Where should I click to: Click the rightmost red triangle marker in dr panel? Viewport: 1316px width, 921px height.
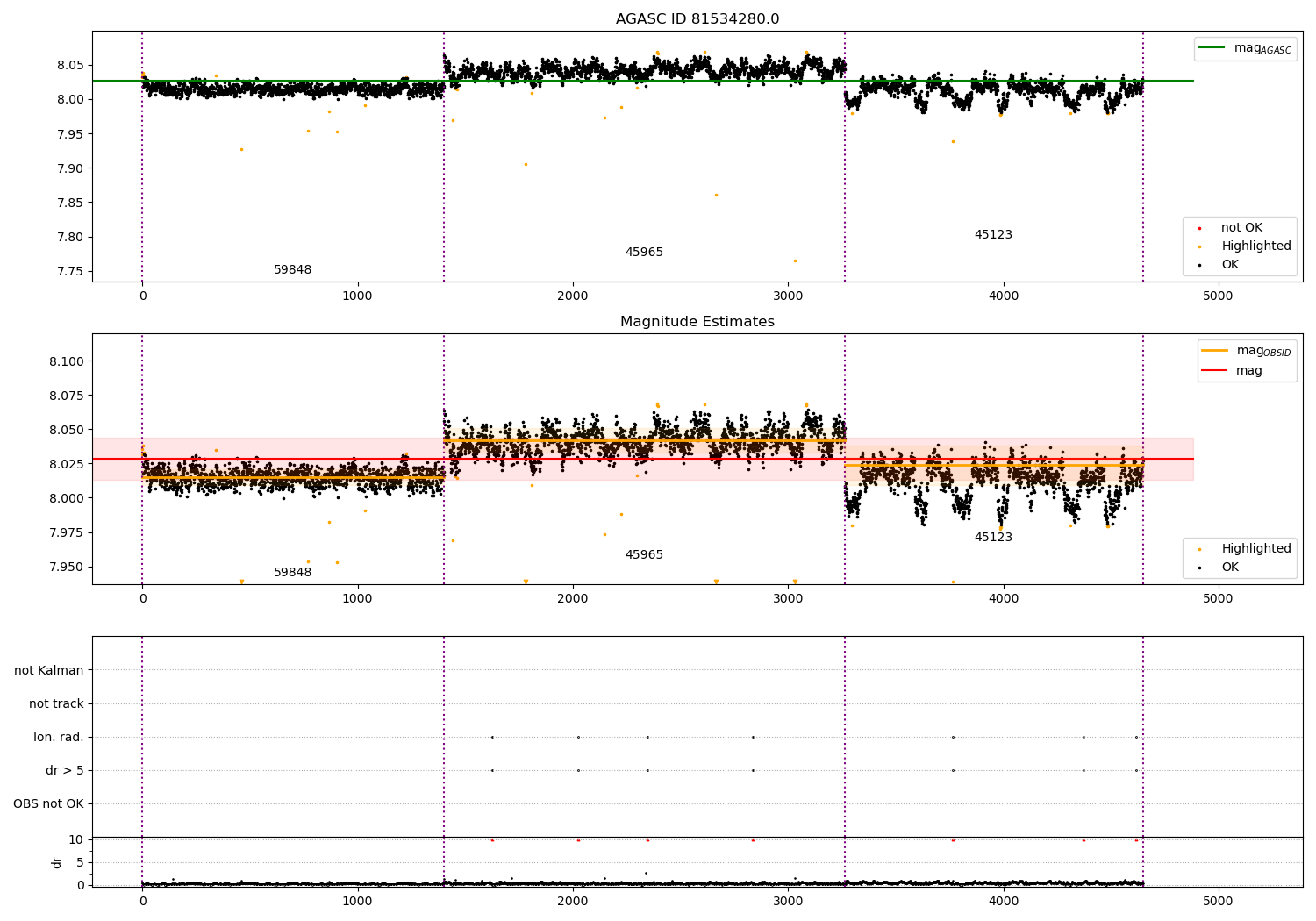1136,840
